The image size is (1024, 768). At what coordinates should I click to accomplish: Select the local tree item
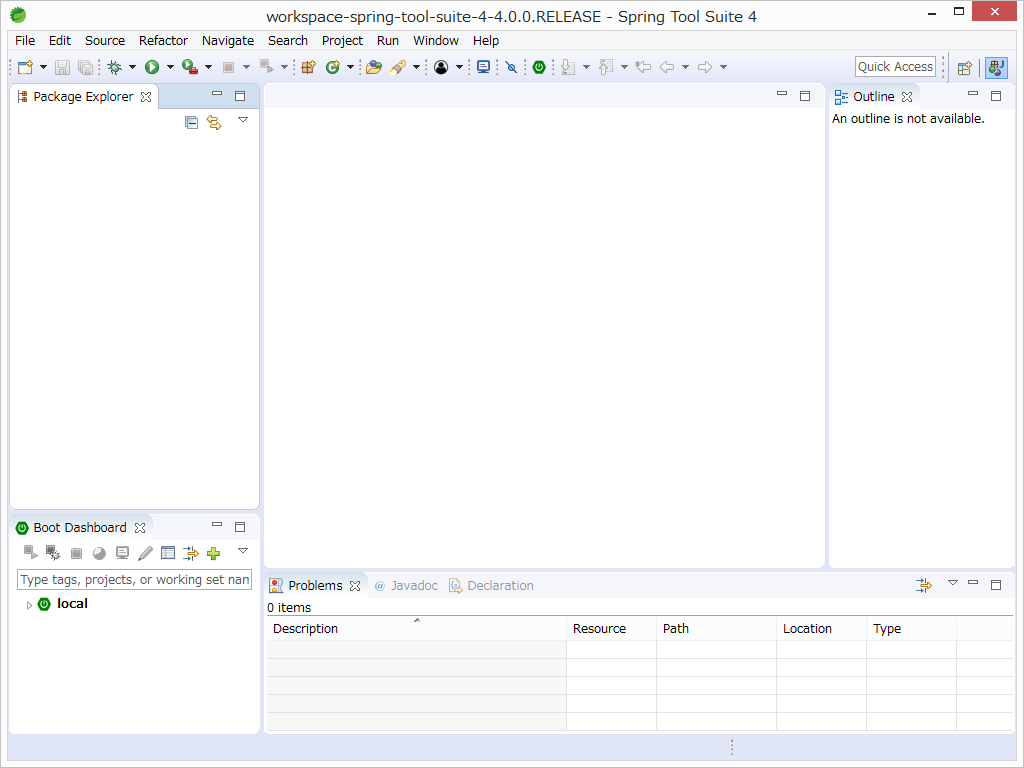pos(72,604)
